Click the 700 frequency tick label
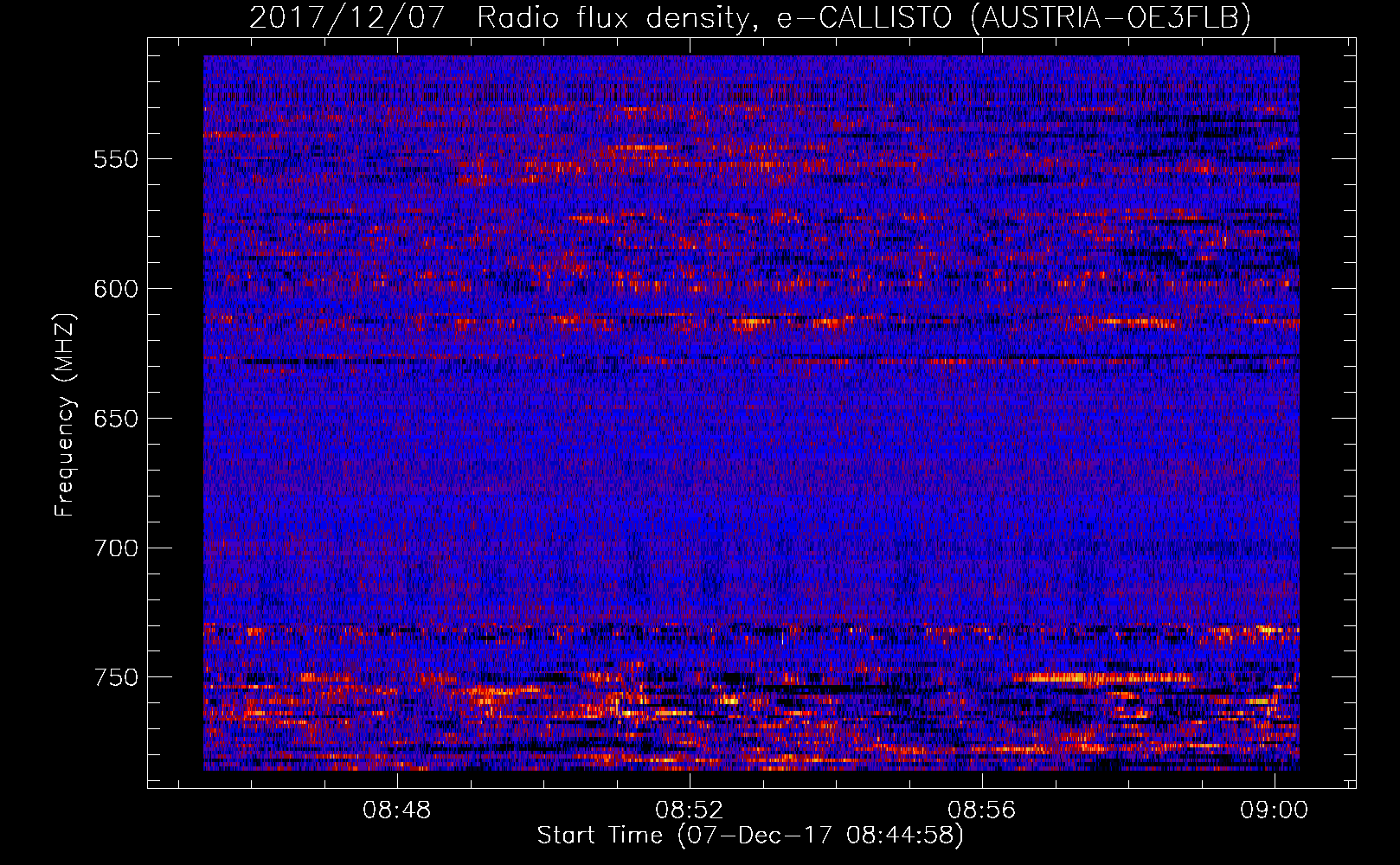This screenshot has height=865, width=1400. [116, 548]
